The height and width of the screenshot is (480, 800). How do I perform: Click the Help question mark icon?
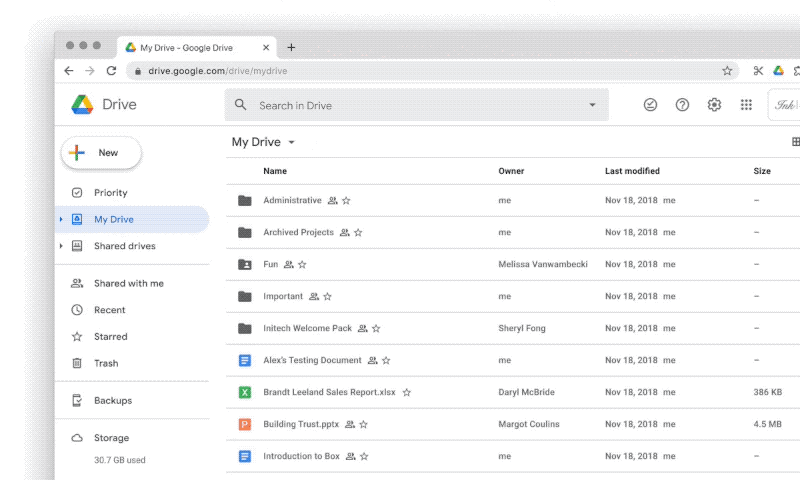[682, 105]
